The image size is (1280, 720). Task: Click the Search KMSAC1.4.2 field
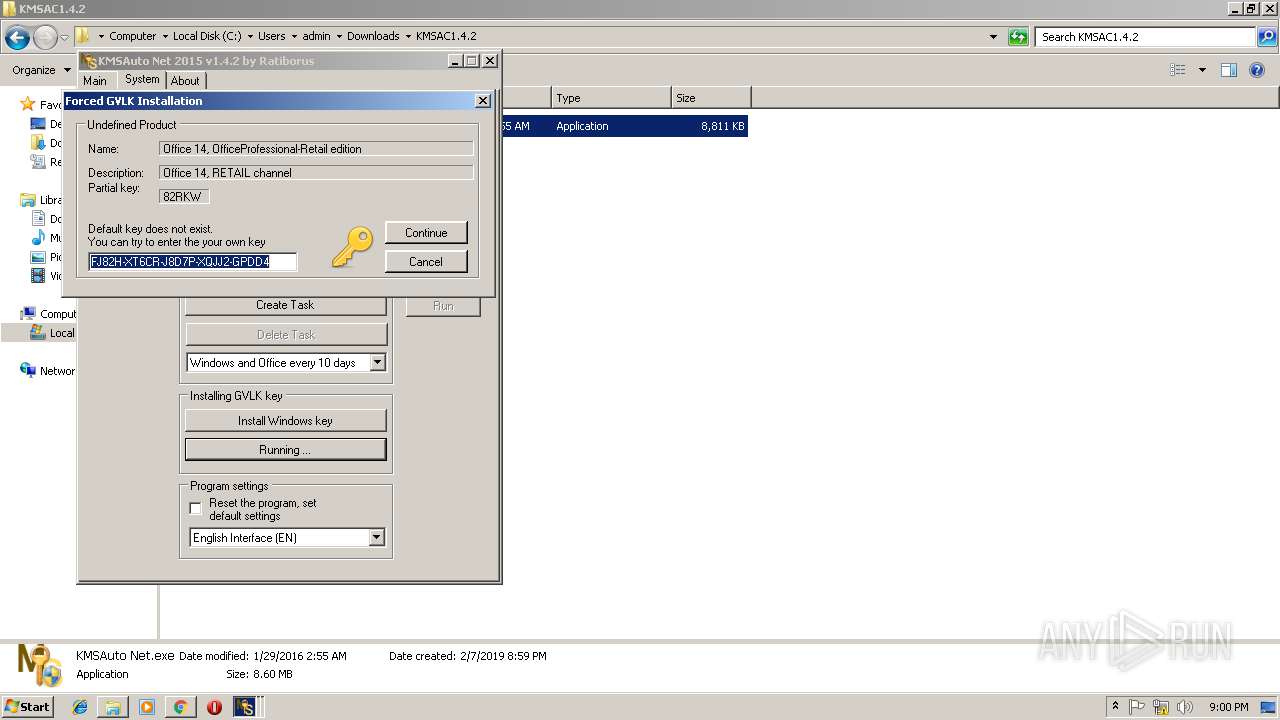pyautogui.click(x=1145, y=37)
